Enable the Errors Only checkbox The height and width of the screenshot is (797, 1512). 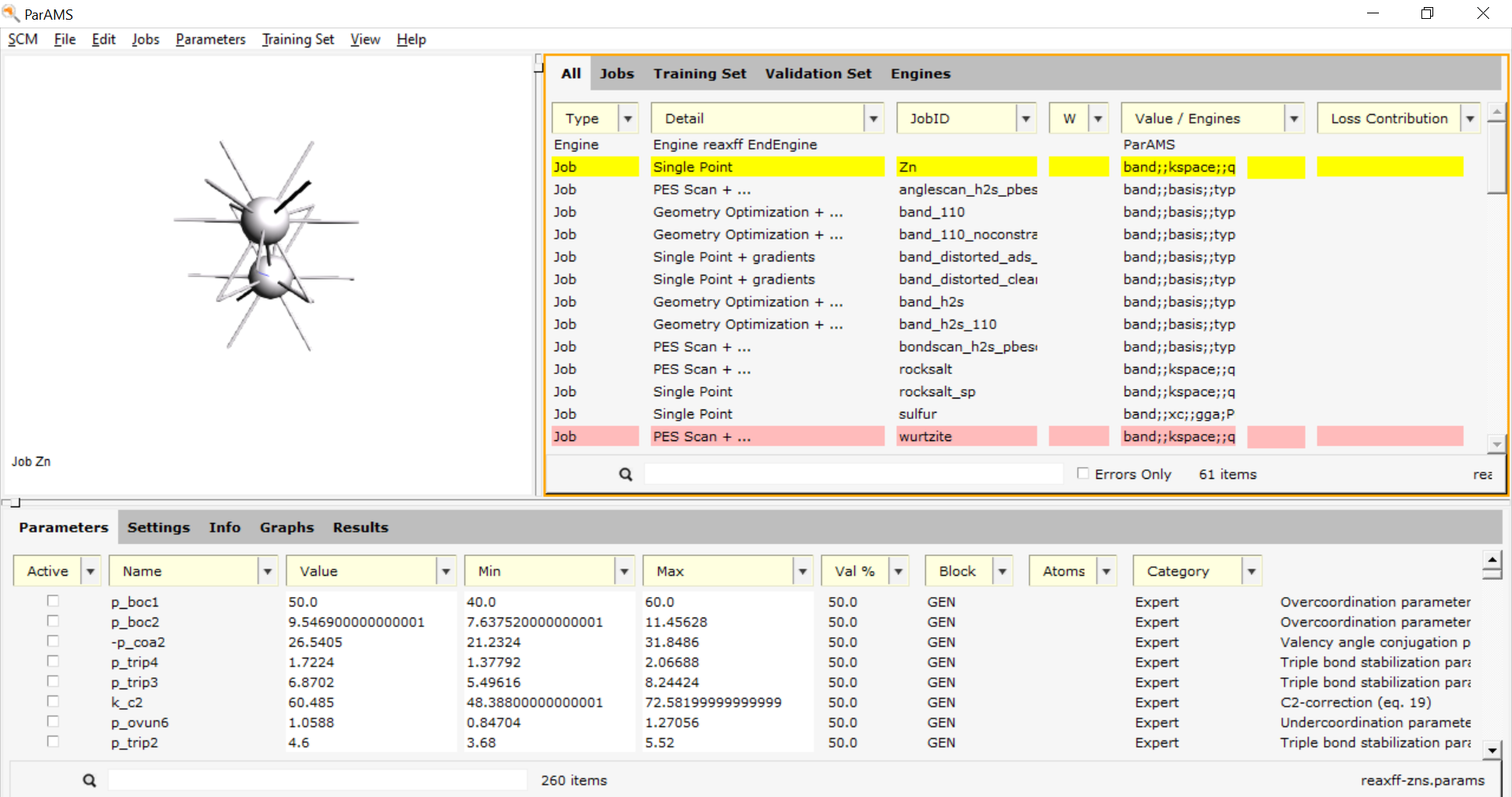1083,473
